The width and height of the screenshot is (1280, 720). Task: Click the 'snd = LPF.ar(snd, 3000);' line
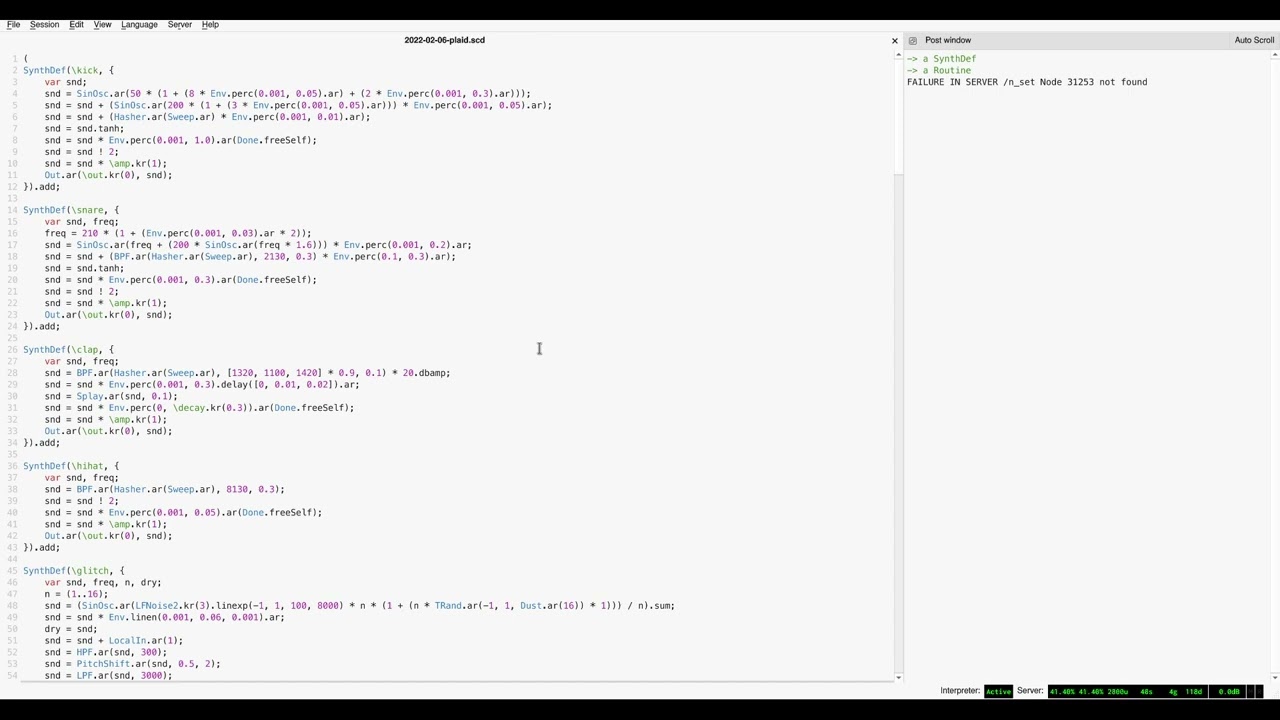point(108,676)
